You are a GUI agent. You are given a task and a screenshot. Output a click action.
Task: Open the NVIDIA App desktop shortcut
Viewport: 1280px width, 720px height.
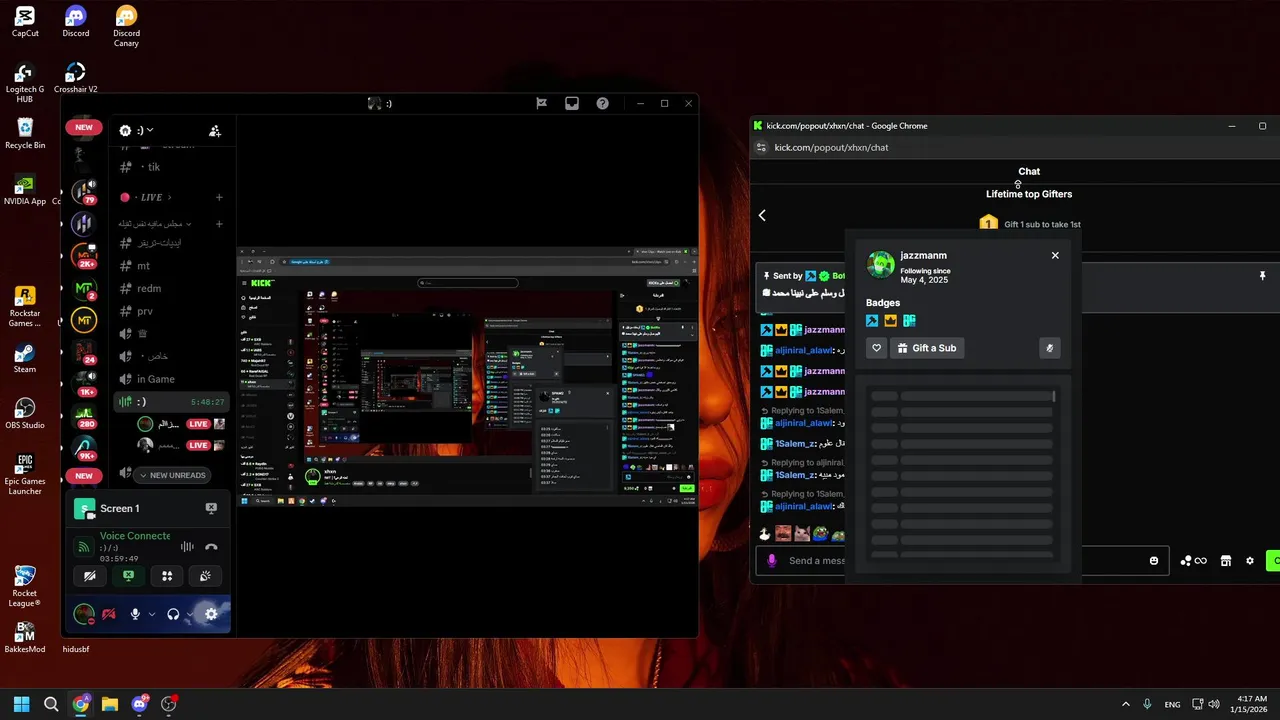point(25,190)
